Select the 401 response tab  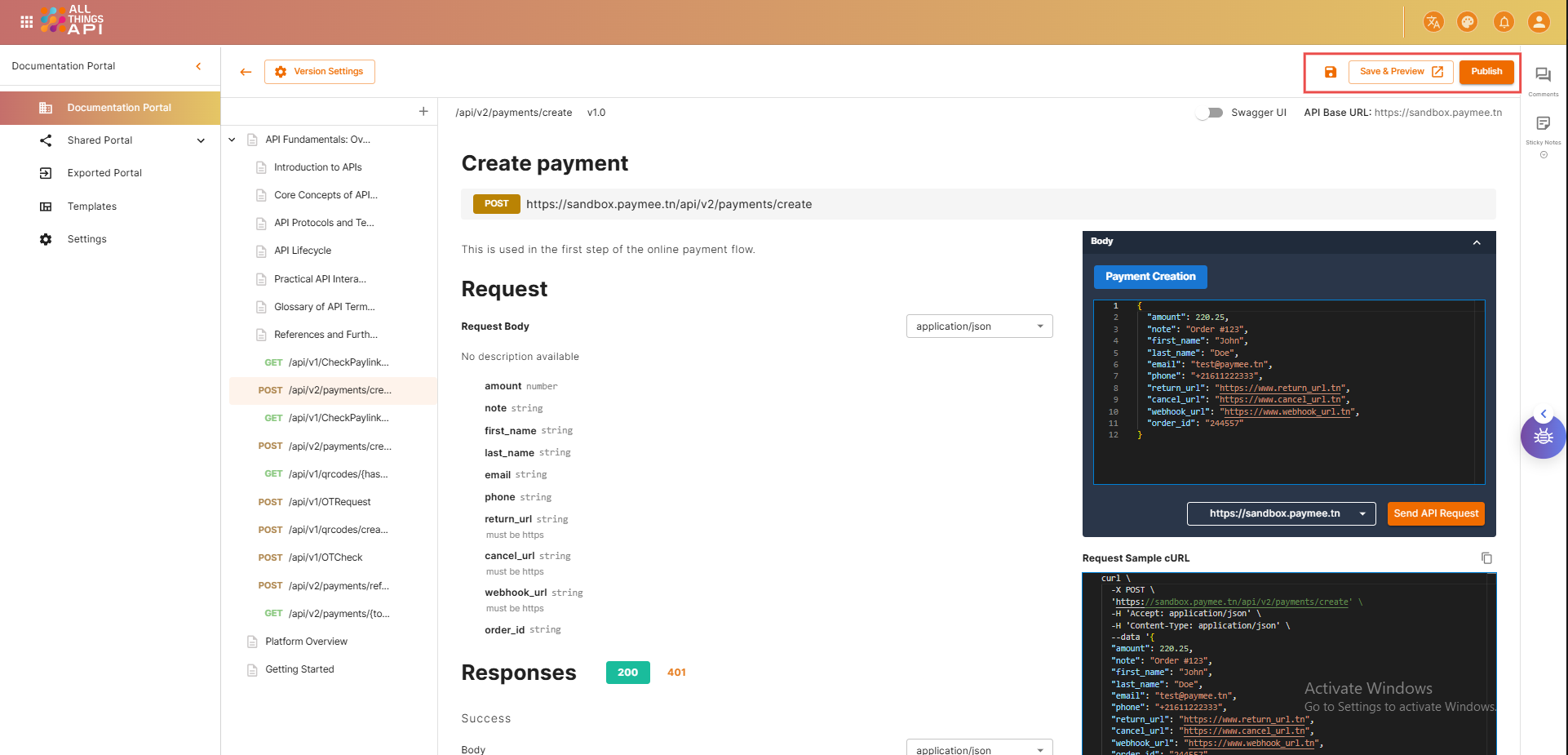(676, 673)
